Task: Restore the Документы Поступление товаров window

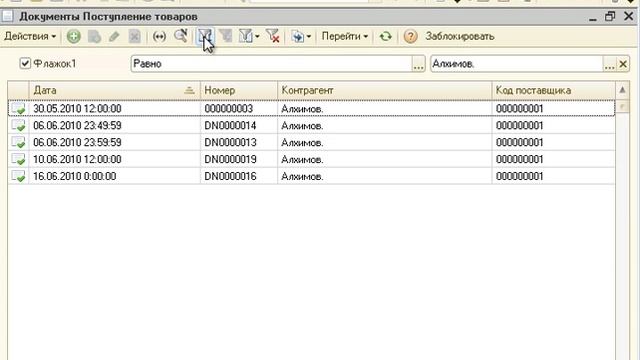Action: coord(610,16)
